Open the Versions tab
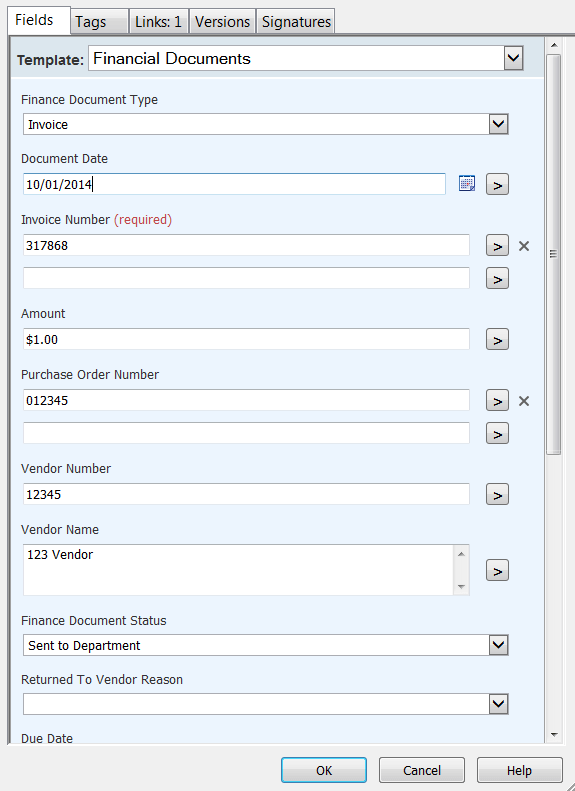This screenshot has height=791, width=575. [222, 22]
